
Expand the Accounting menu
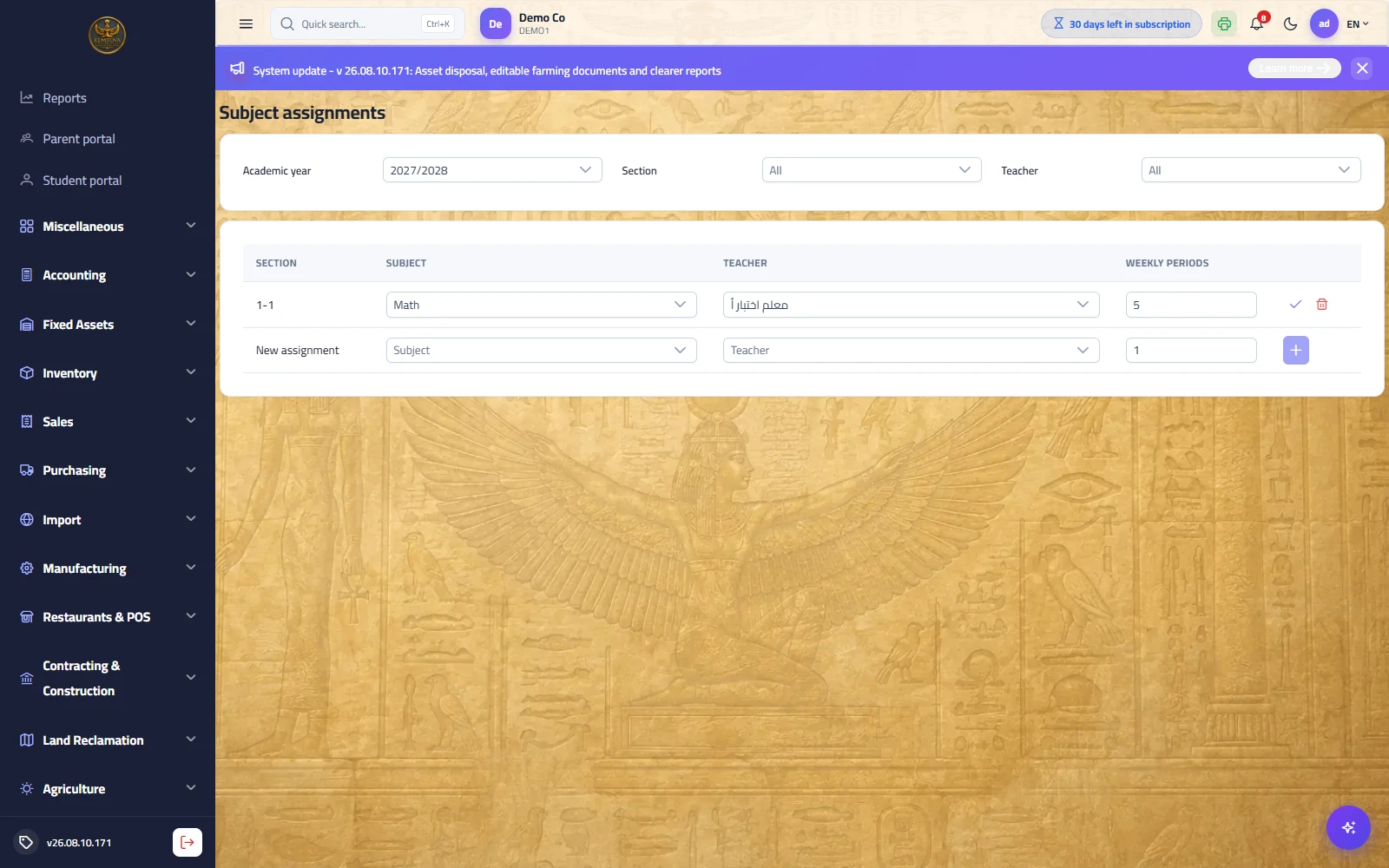coord(108,275)
